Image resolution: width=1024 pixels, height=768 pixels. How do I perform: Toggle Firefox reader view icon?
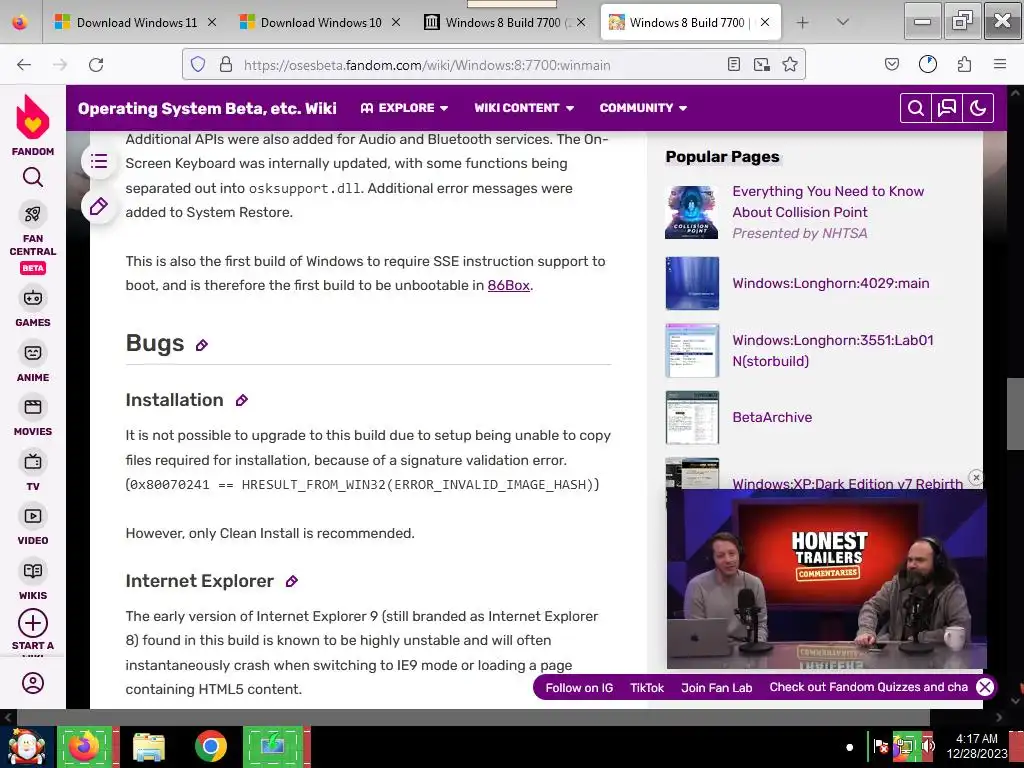pos(734,64)
